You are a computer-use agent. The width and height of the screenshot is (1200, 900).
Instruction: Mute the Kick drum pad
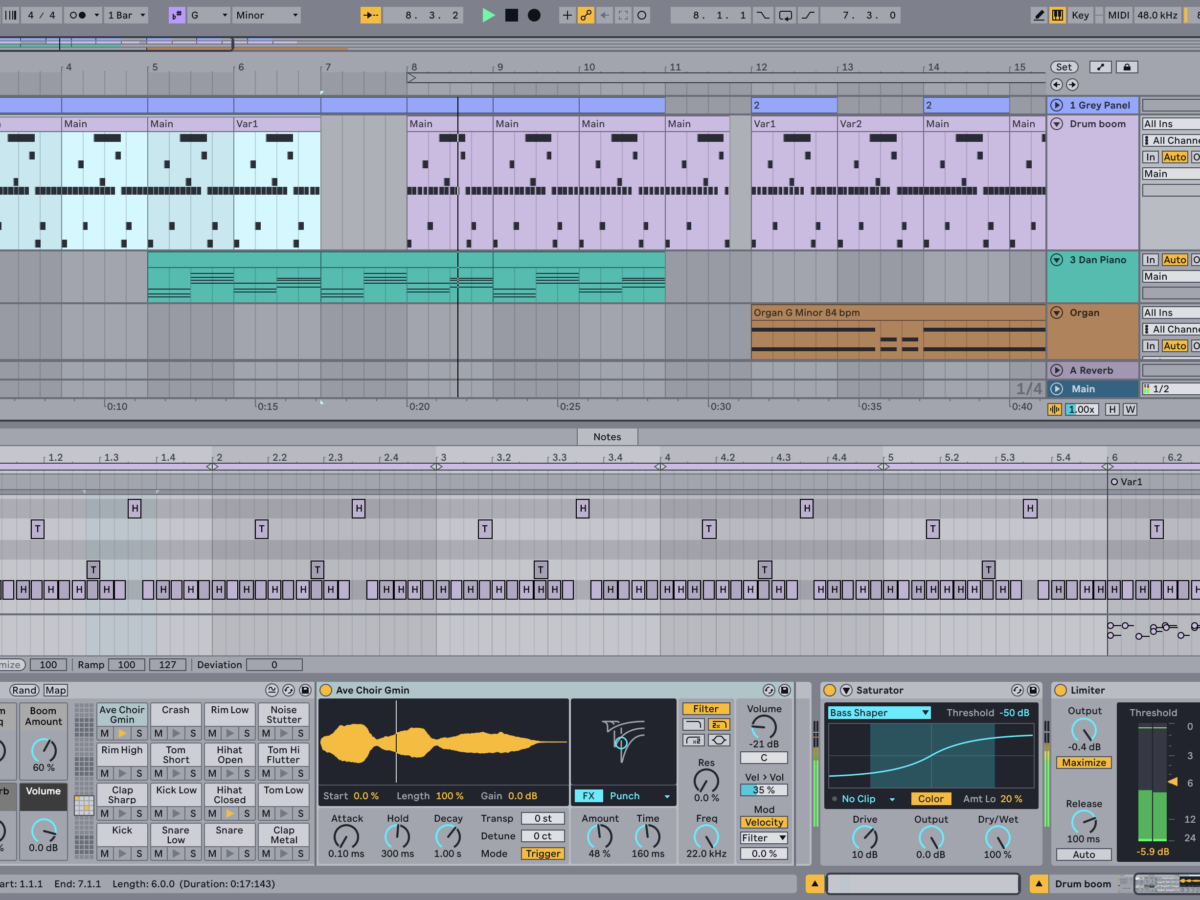(x=104, y=854)
